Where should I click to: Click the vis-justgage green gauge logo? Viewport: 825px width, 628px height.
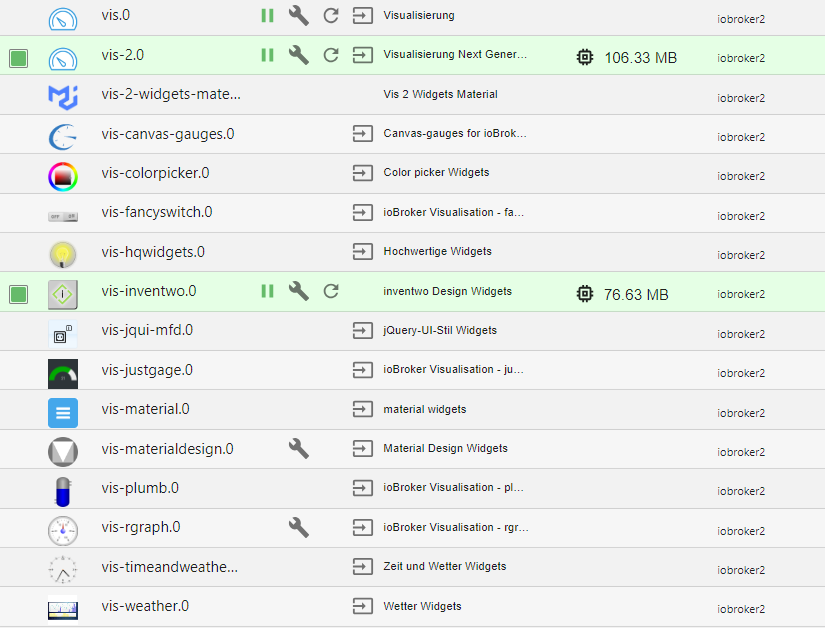tap(63, 374)
